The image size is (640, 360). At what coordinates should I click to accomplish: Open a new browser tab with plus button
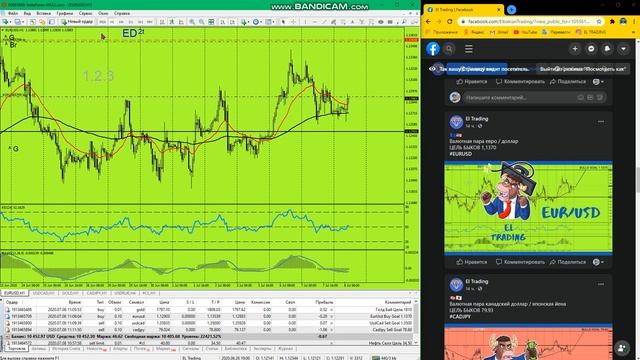511,9
